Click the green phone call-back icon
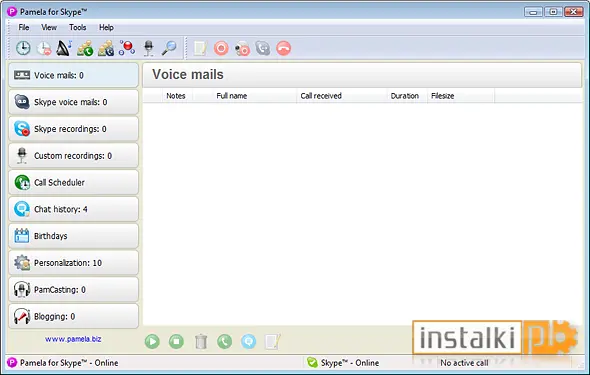Screen dimensions: 590x375 point(225,342)
